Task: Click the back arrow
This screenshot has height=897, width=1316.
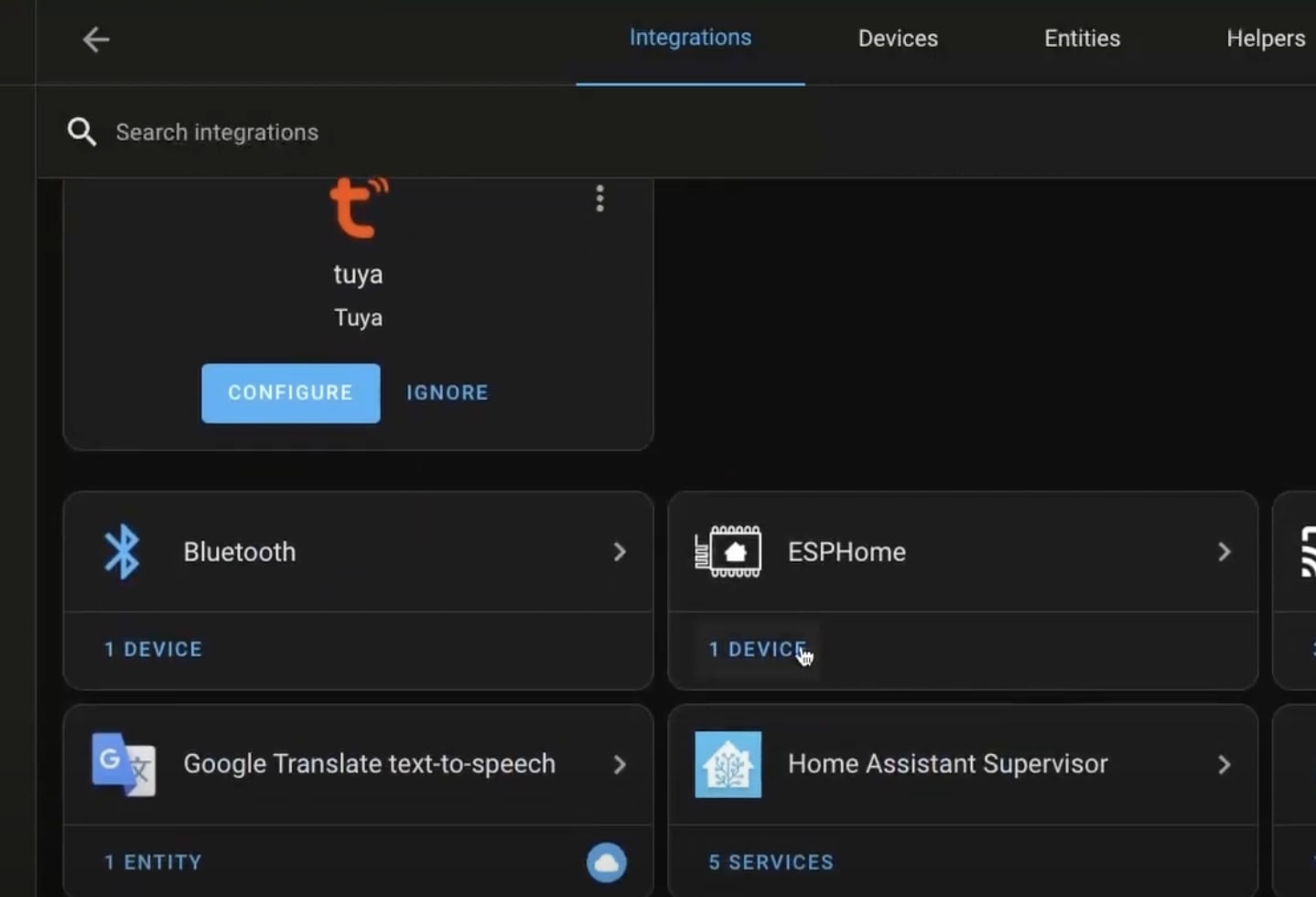Action: pos(95,39)
